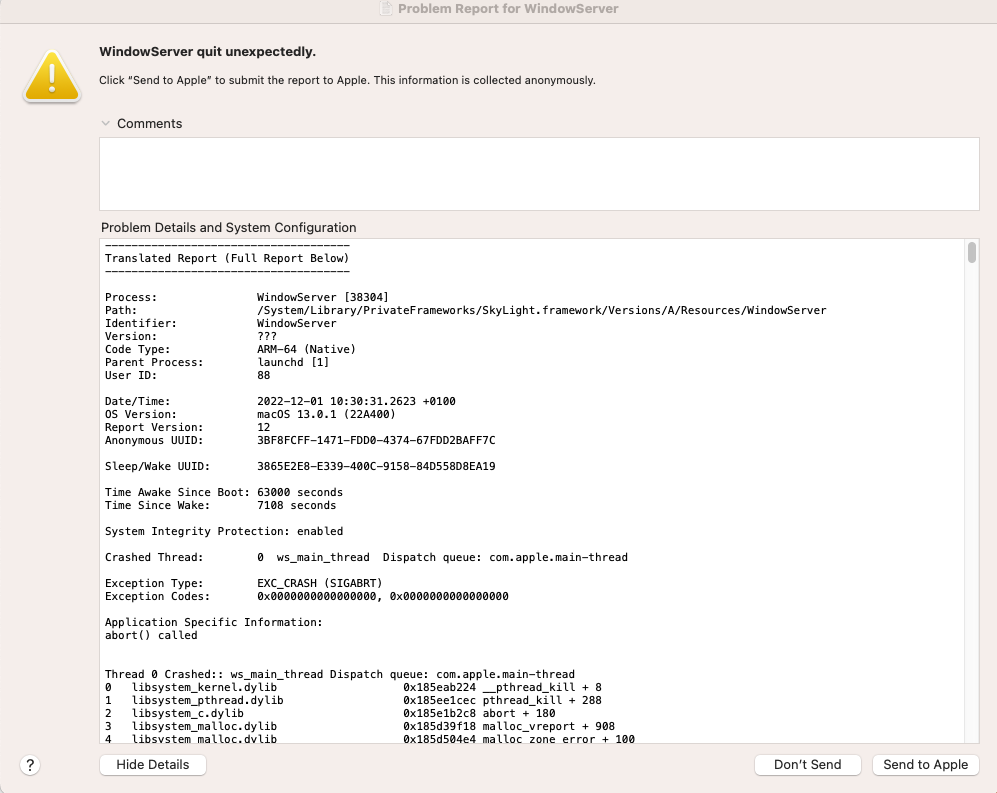The height and width of the screenshot is (793, 997).
Task: Click the Report Version value '12'
Action: tap(263, 427)
